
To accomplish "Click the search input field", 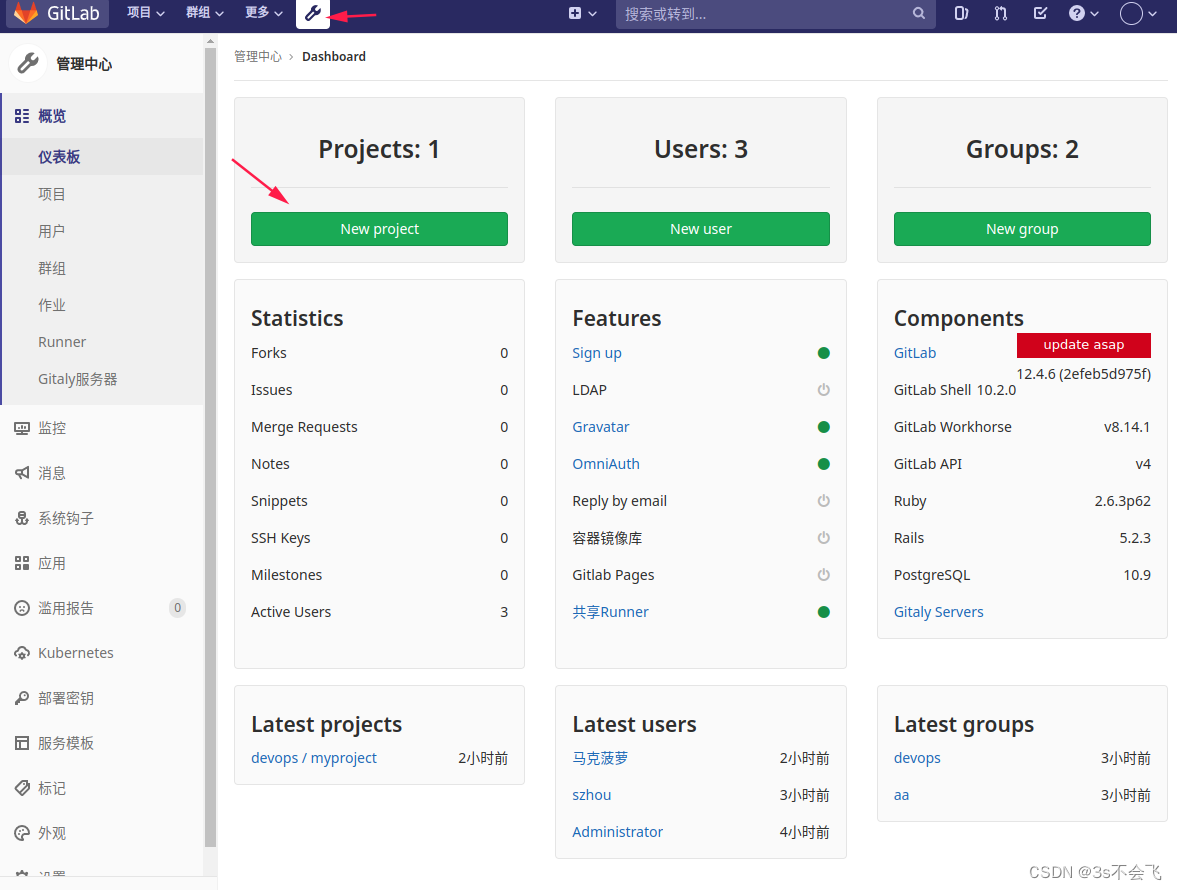I will pyautogui.click(x=775, y=14).
